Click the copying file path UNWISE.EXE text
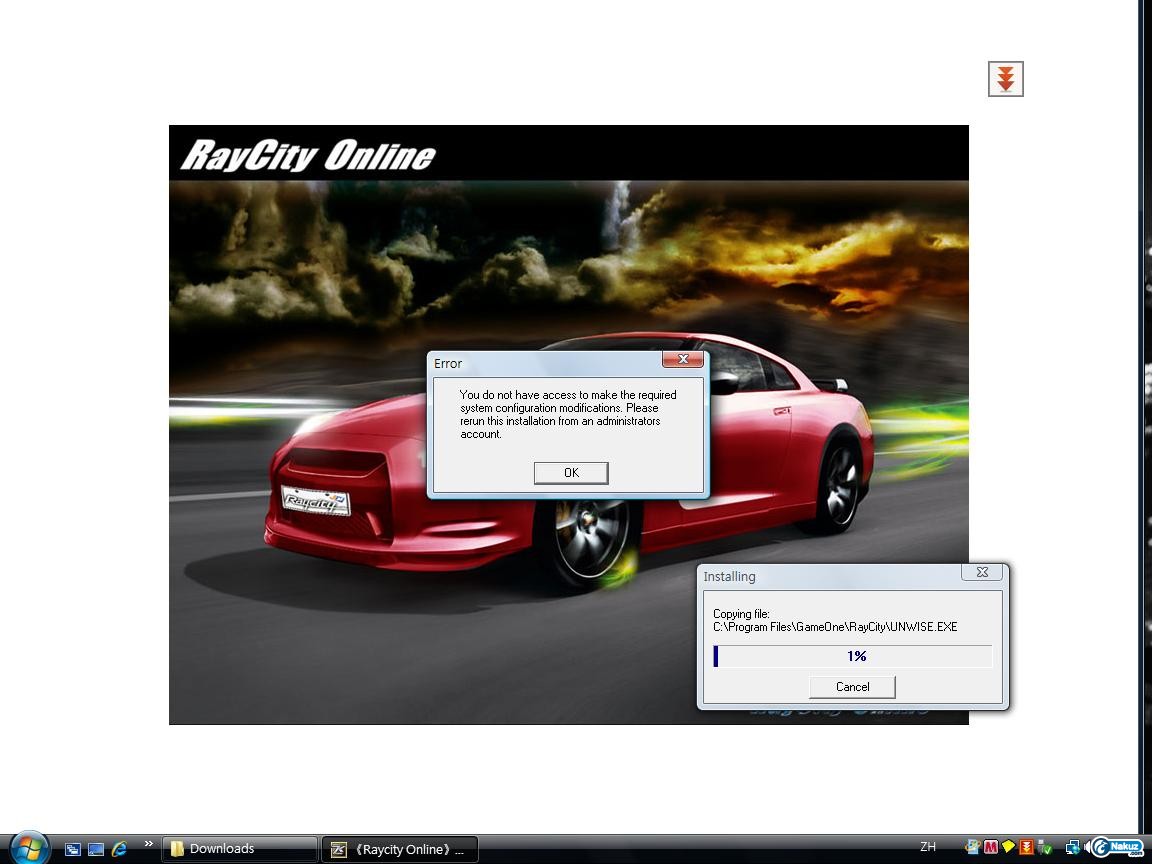 pyautogui.click(x=835, y=627)
